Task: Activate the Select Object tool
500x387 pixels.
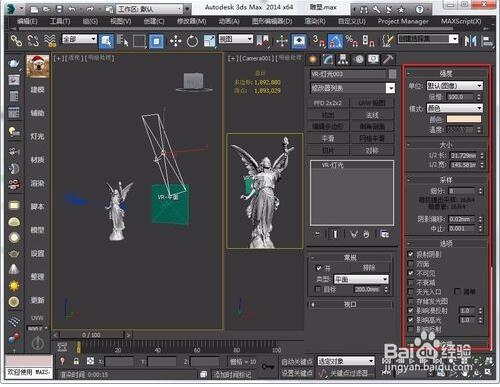Action: coord(106,41)
